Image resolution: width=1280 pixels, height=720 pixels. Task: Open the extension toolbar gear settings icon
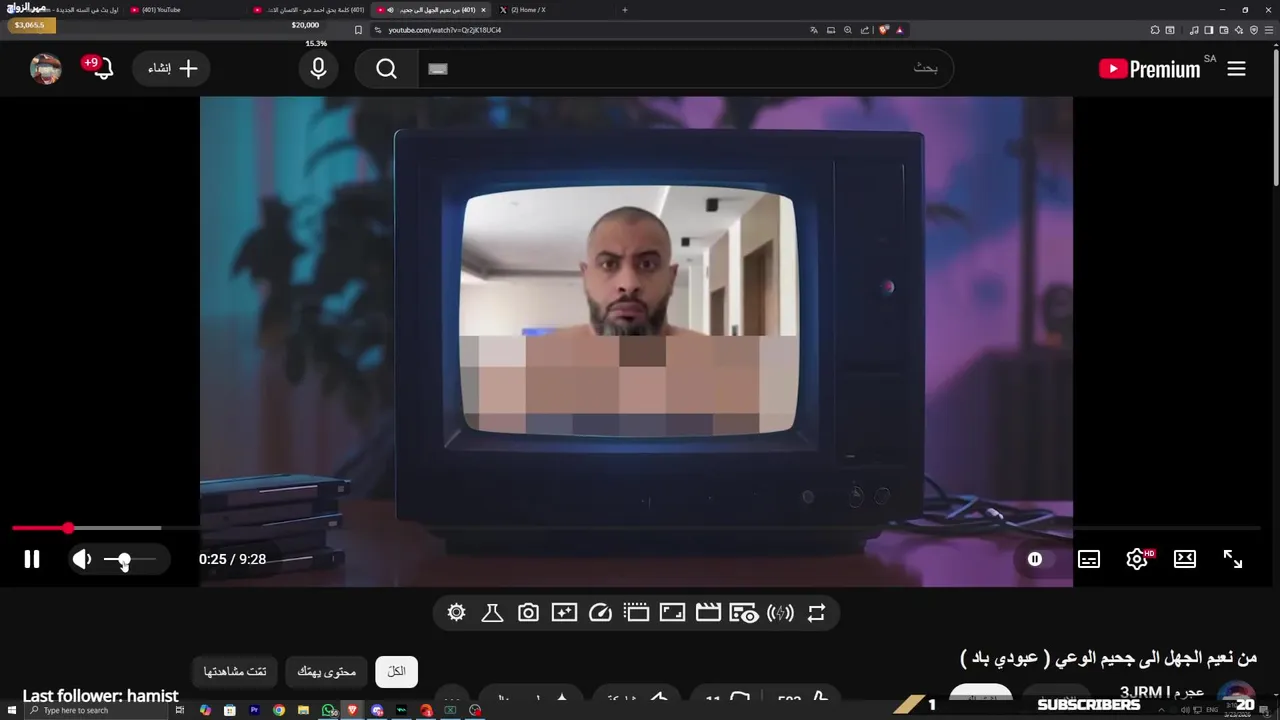[457, 613]
